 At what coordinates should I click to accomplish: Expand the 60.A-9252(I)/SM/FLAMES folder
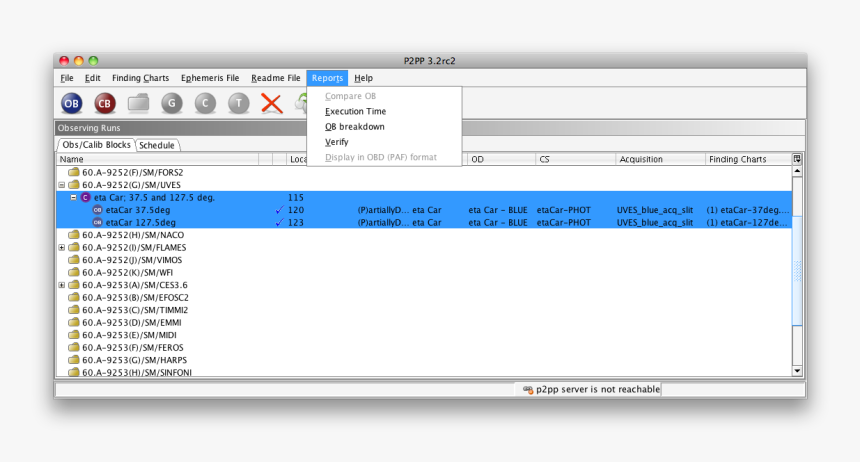click(62, 247)
